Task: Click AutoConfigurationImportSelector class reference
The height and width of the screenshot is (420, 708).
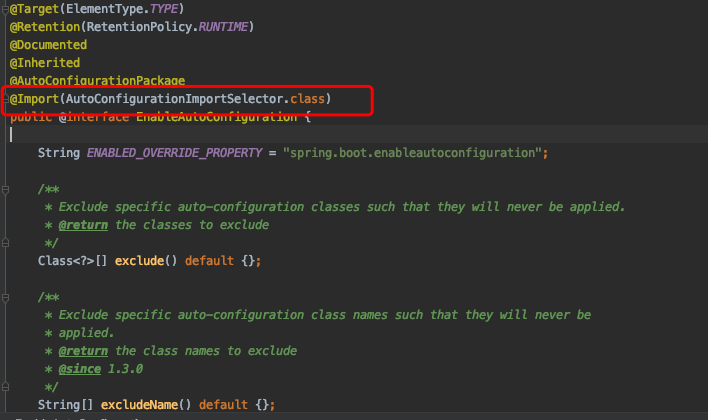Action: (x=175, y=99)
